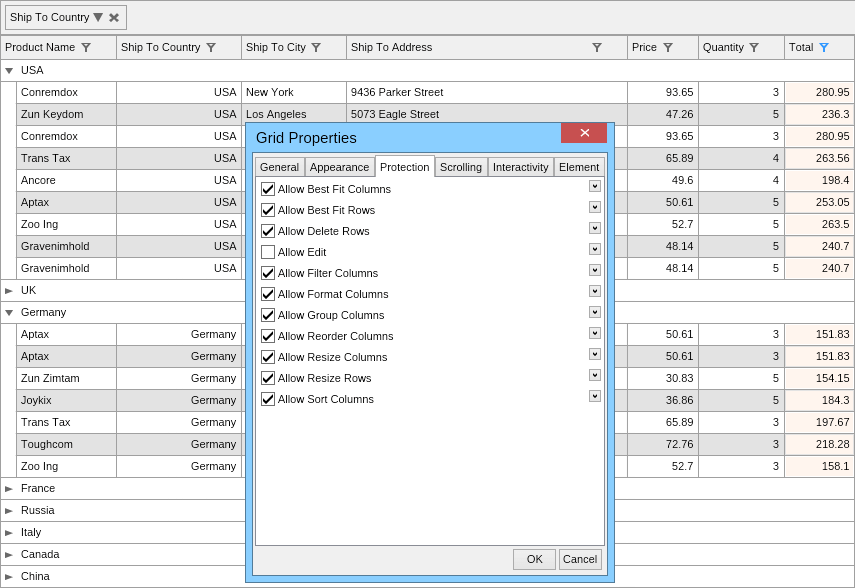
Task: Click the filter icon in Product Name header
Action: point(86,47)
